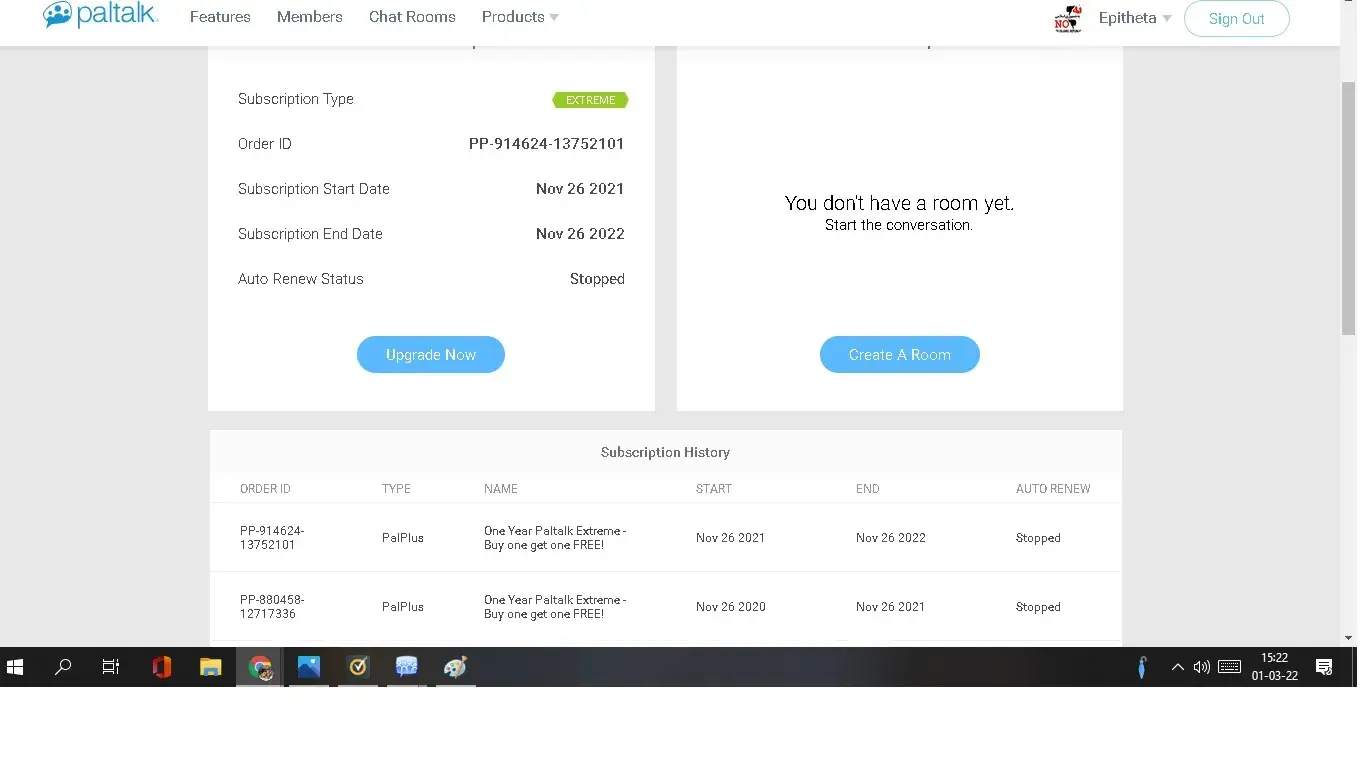Click the Sign Out button
The image size is (1366, 768).
pyautogui.click(x=1237, y=18)
